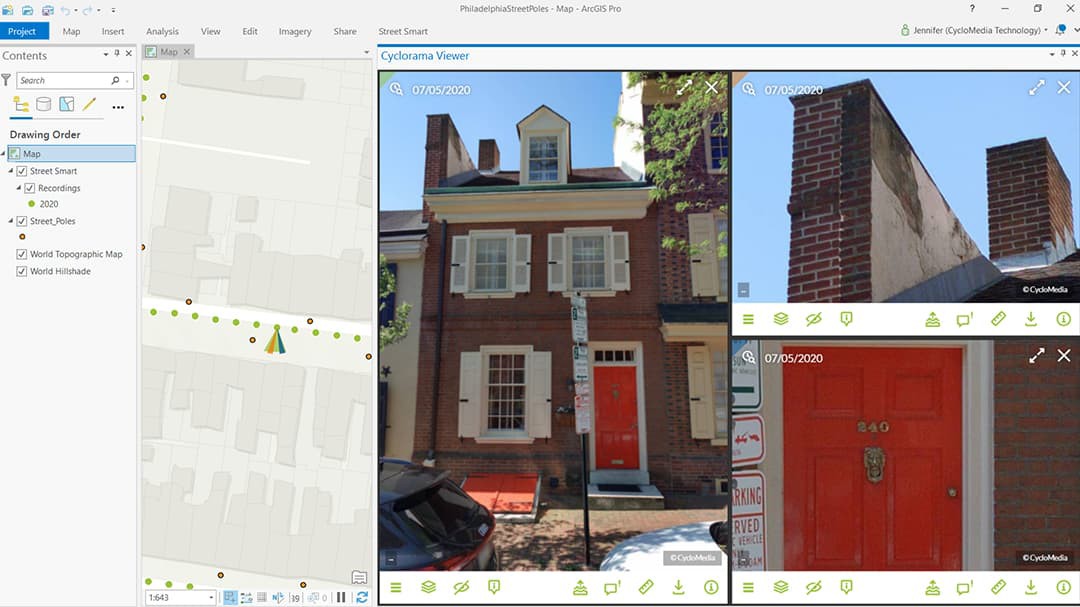1080x607 pixels.
Task: Open the Contents pane options dropdown
Action: pyautogui.click(x=105, y=54)
